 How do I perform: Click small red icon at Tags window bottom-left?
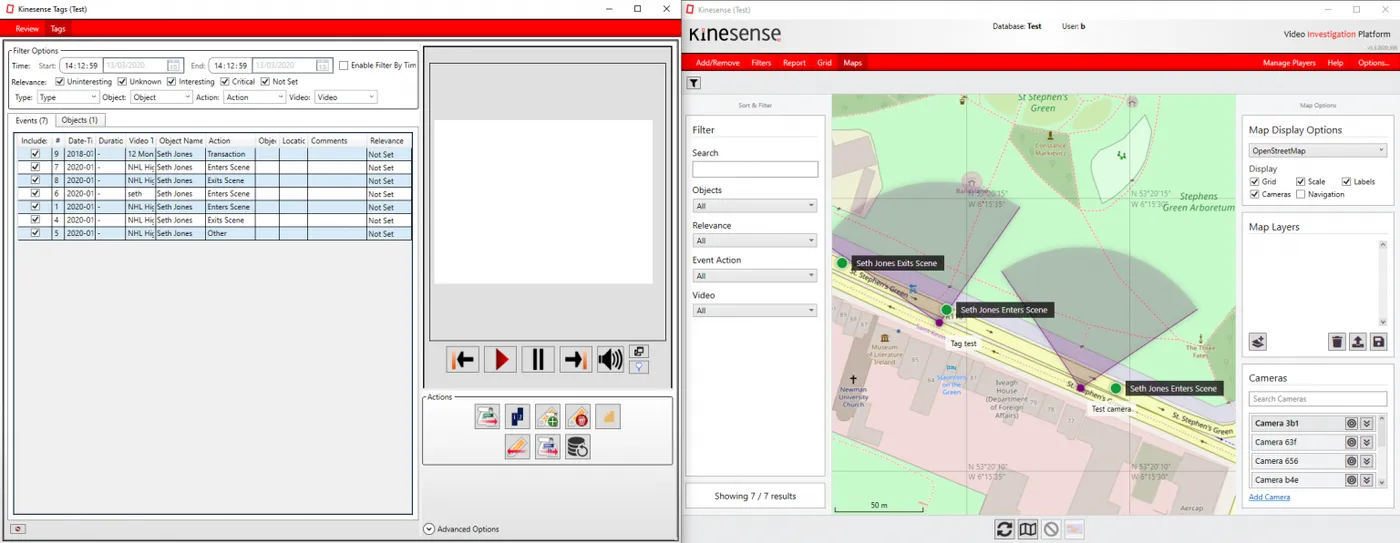[x=19, y=529]
